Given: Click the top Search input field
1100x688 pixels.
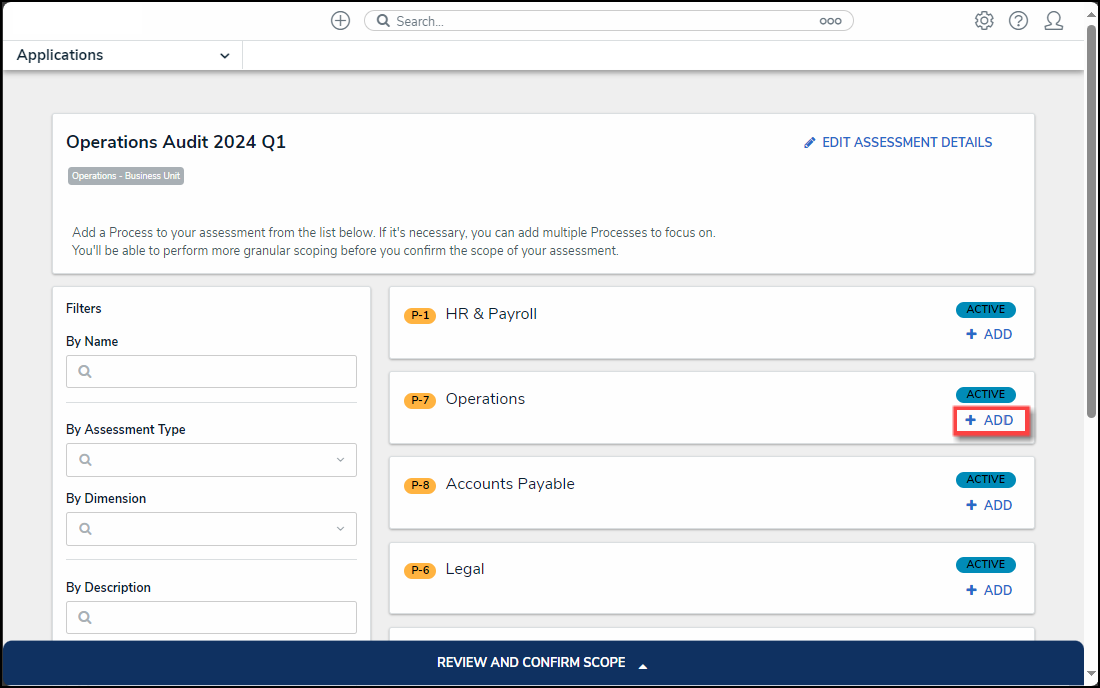Looking at the screenshot, I should [x=608, y=21].
